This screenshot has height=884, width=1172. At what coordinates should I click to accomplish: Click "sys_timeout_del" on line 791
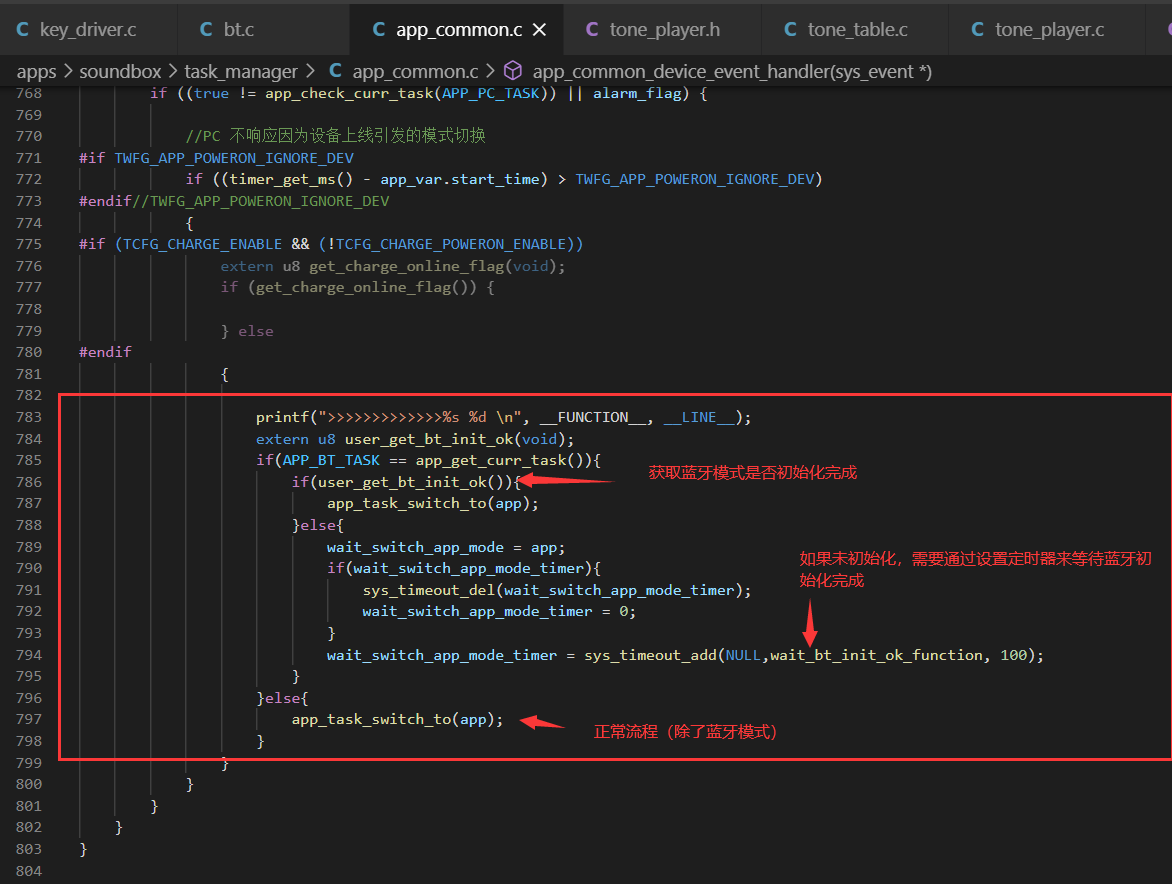pyautogui.click(x=429, y=590)
